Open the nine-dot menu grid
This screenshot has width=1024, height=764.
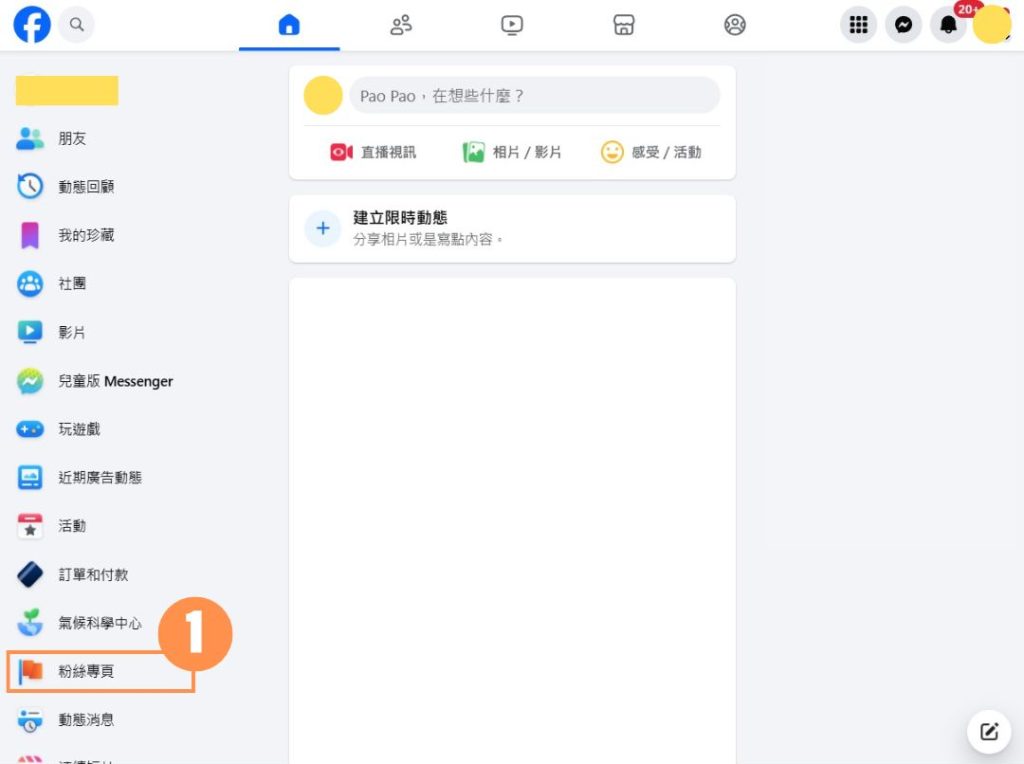pyautogui.click(x=858, y=25)
